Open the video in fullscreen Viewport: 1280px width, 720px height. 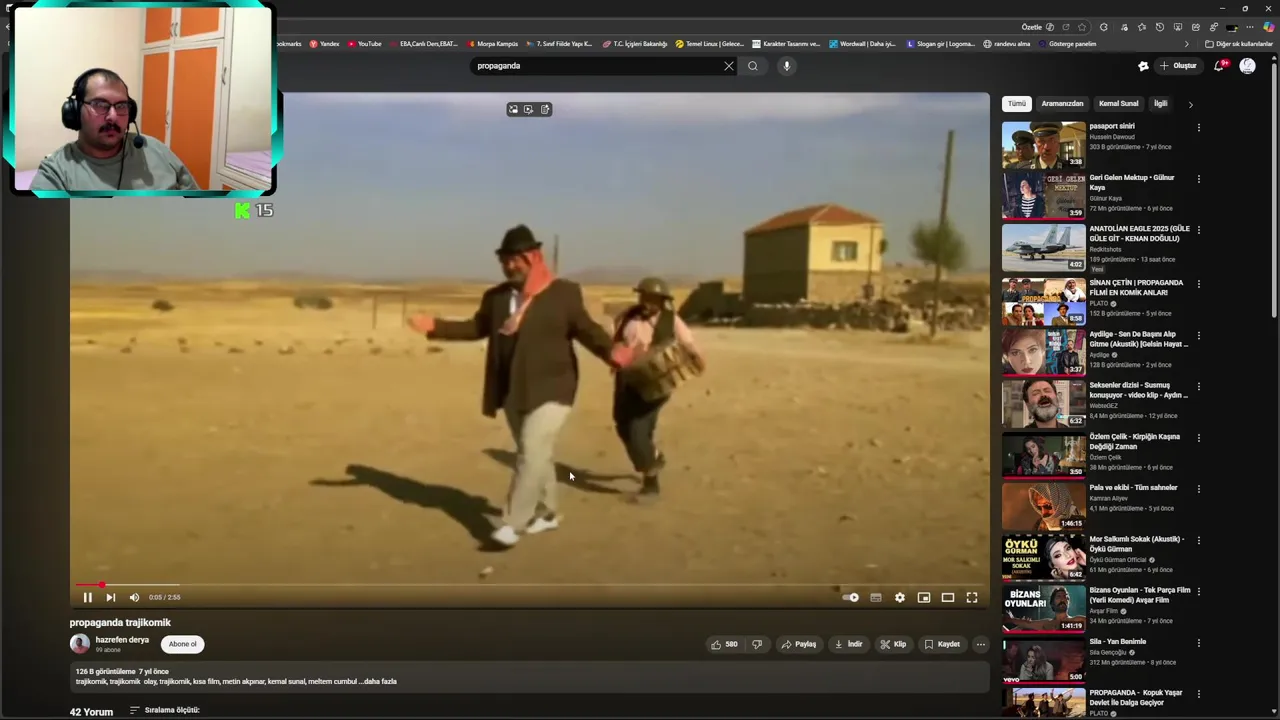click(971, 597)
